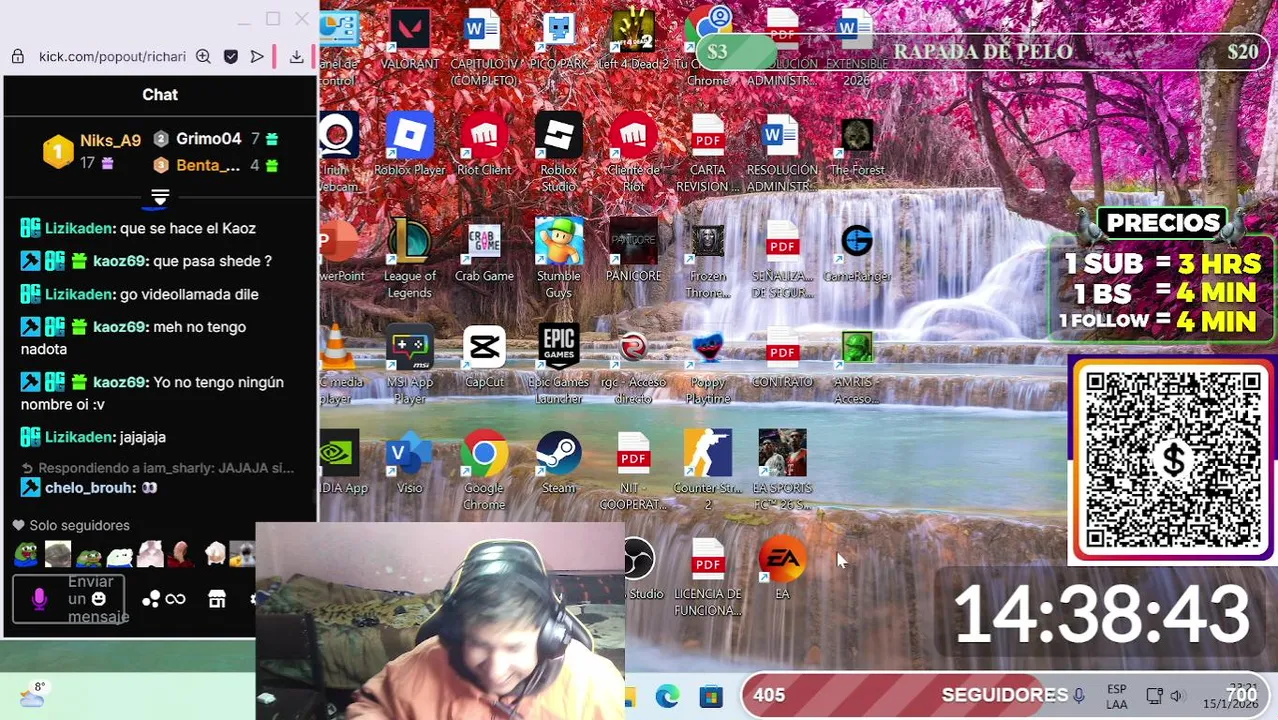Open Frozen Throne shortcut
1278x720 pixels.
click(x=708, y=260)
